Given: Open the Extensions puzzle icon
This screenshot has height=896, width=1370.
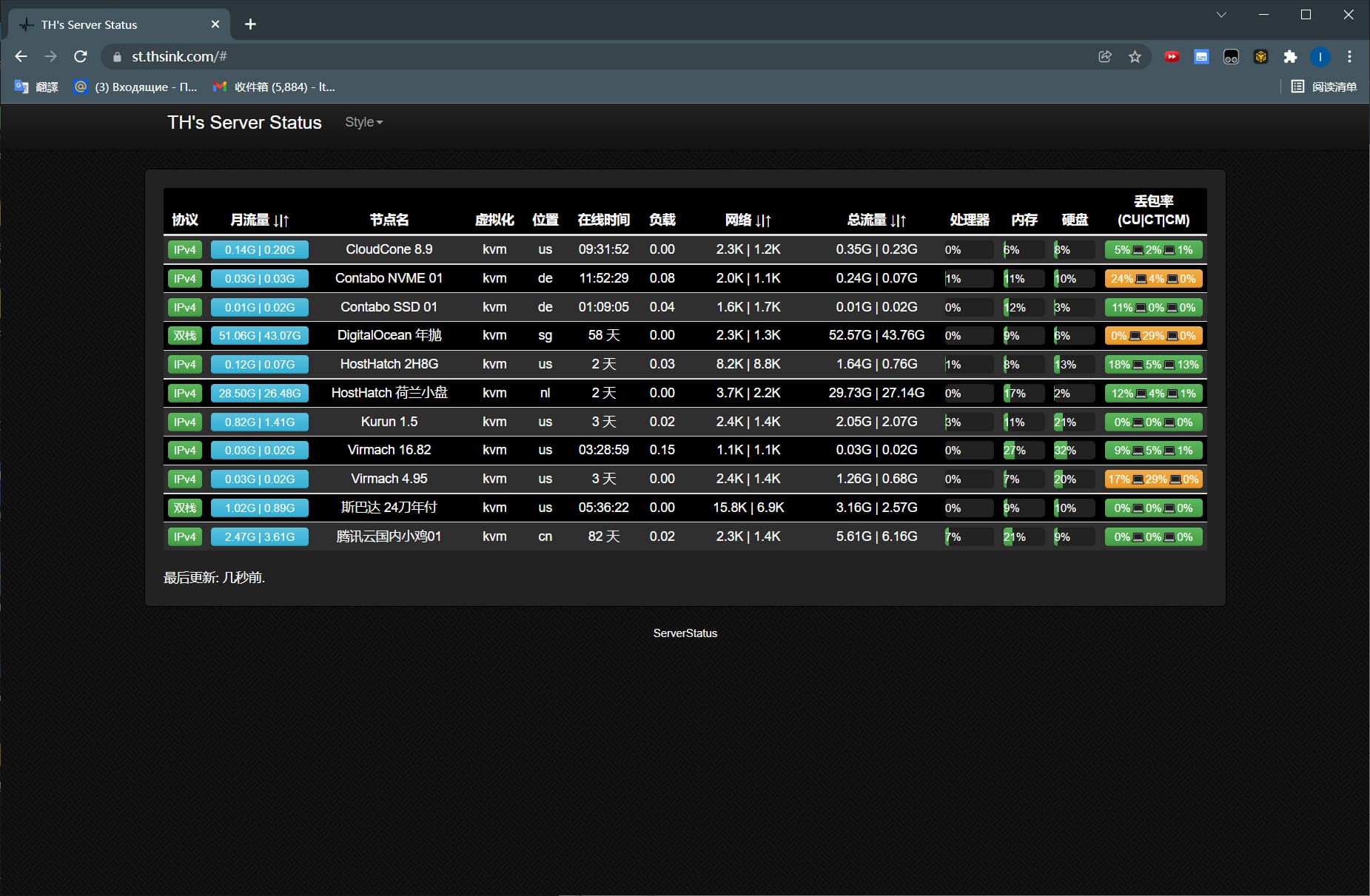Looking at the screenshot, I should pyautogui.click(x=1290, y=56).
